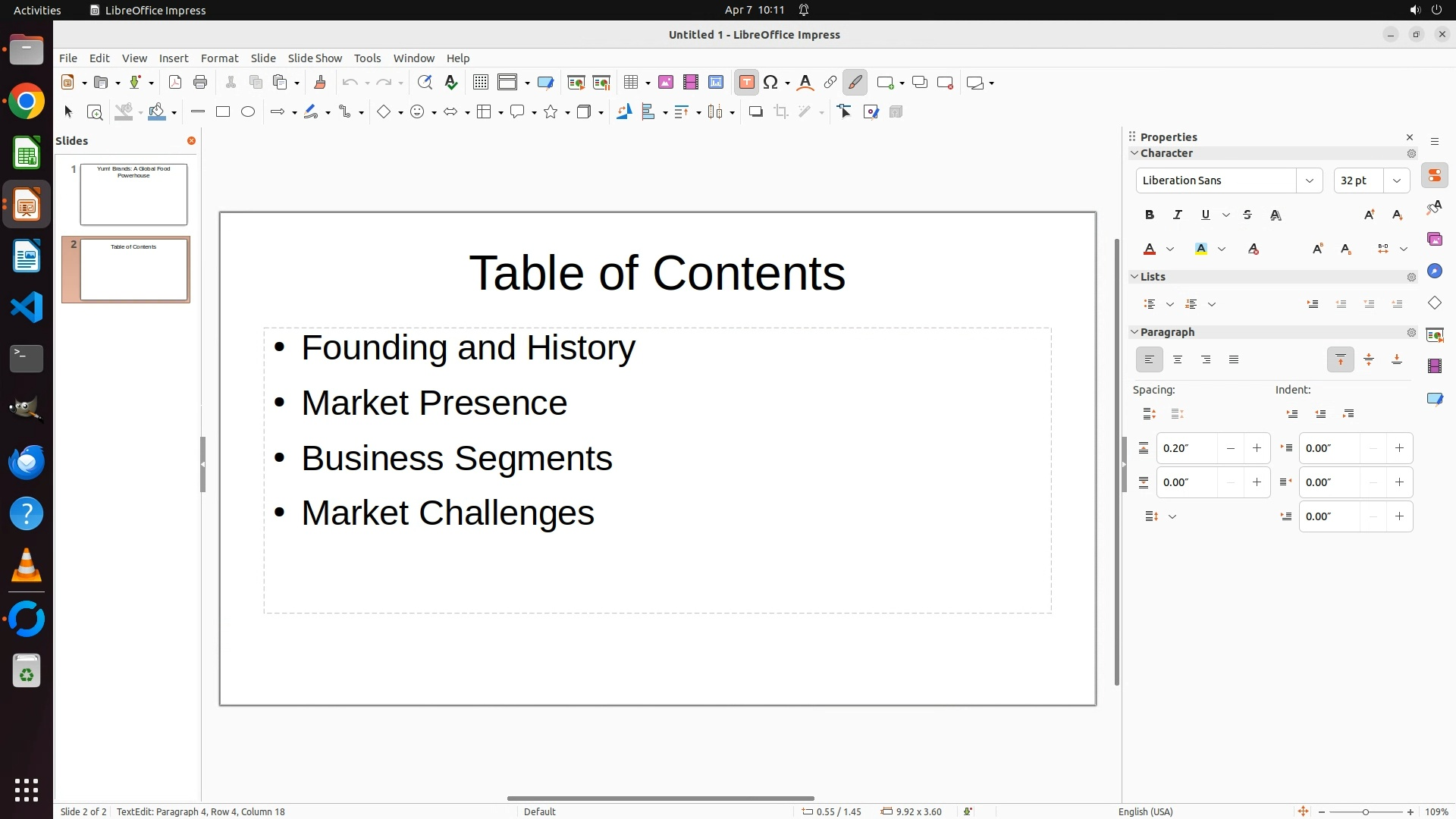Viewport: 1456px width, 819px height.
Task: Open the font size dropdown
Action: 1397,180
